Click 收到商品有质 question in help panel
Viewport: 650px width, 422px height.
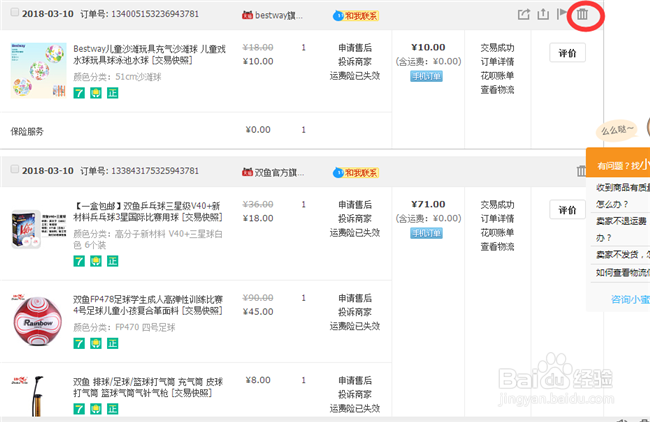[x=623, y=196]
